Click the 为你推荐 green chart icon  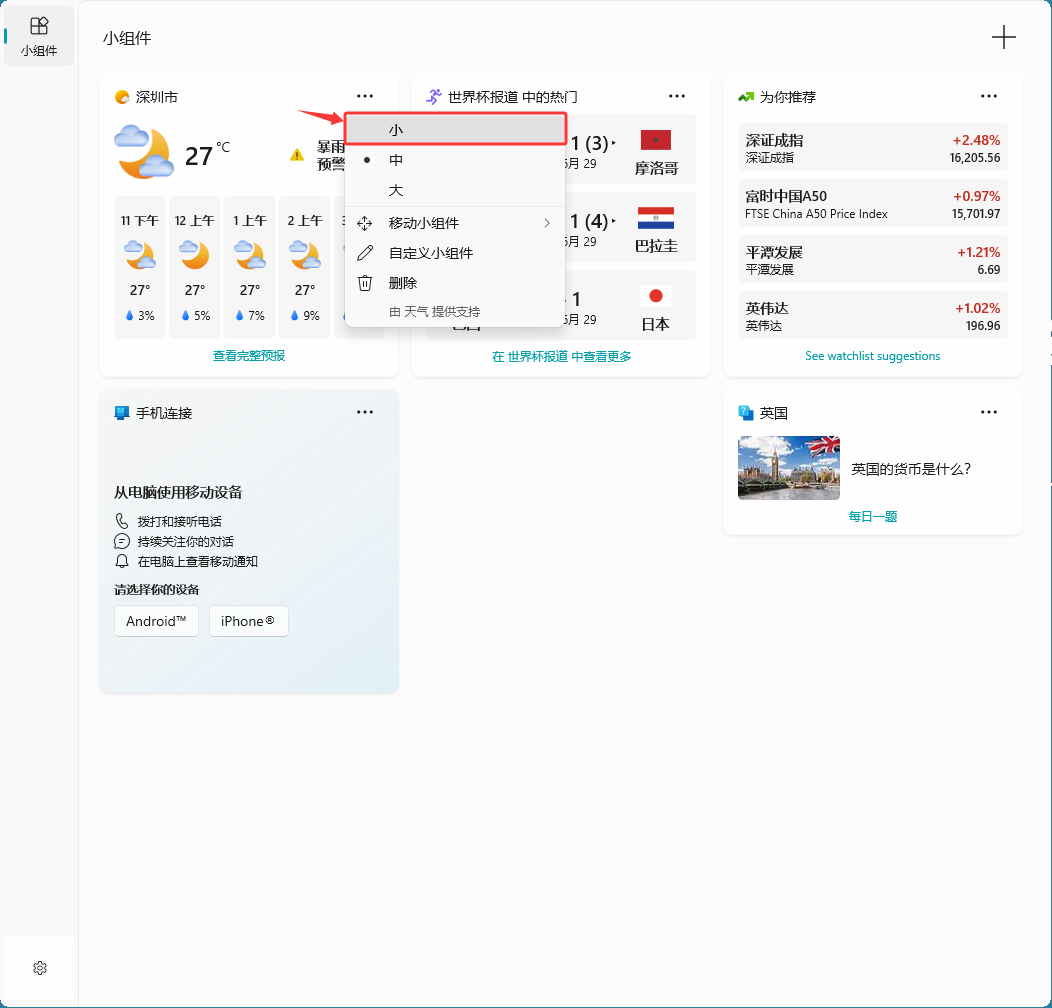pos(746,97)
